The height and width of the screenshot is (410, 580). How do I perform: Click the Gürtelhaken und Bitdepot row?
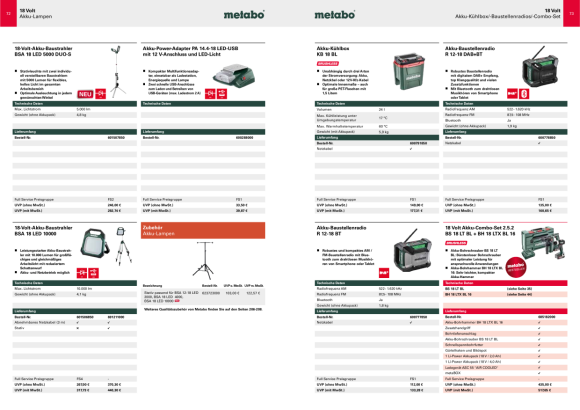click(505, 350)
